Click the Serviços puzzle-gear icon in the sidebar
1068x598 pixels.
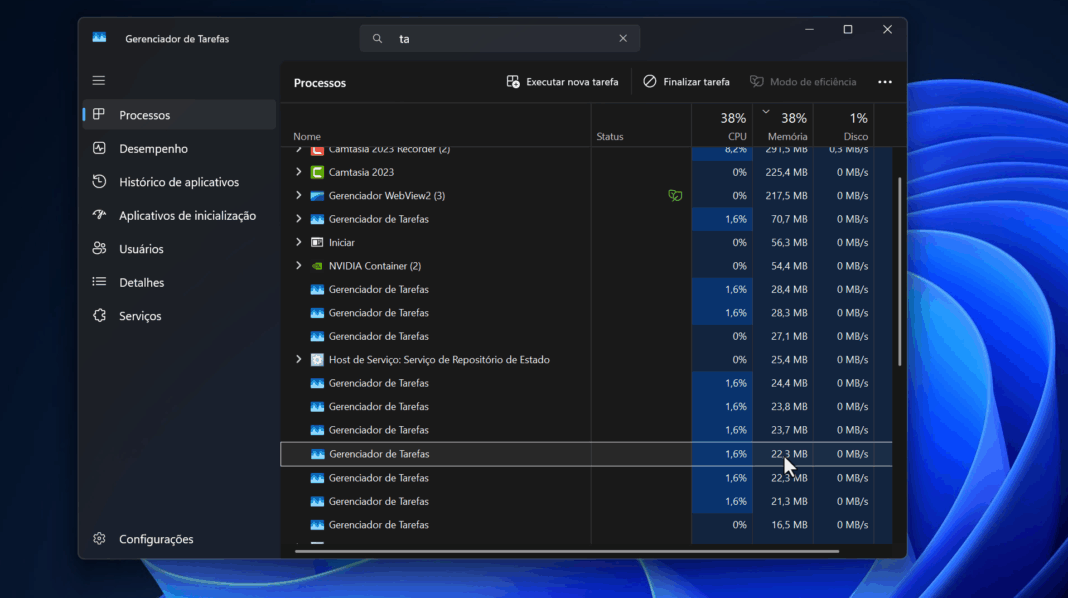click(x=99, y=315)
